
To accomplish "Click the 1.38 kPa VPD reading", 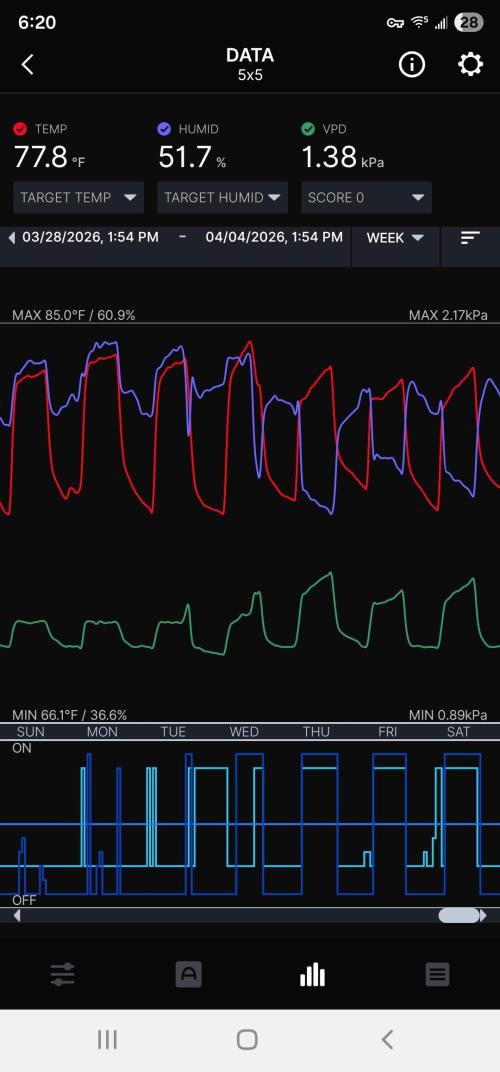I will [343, 158].
